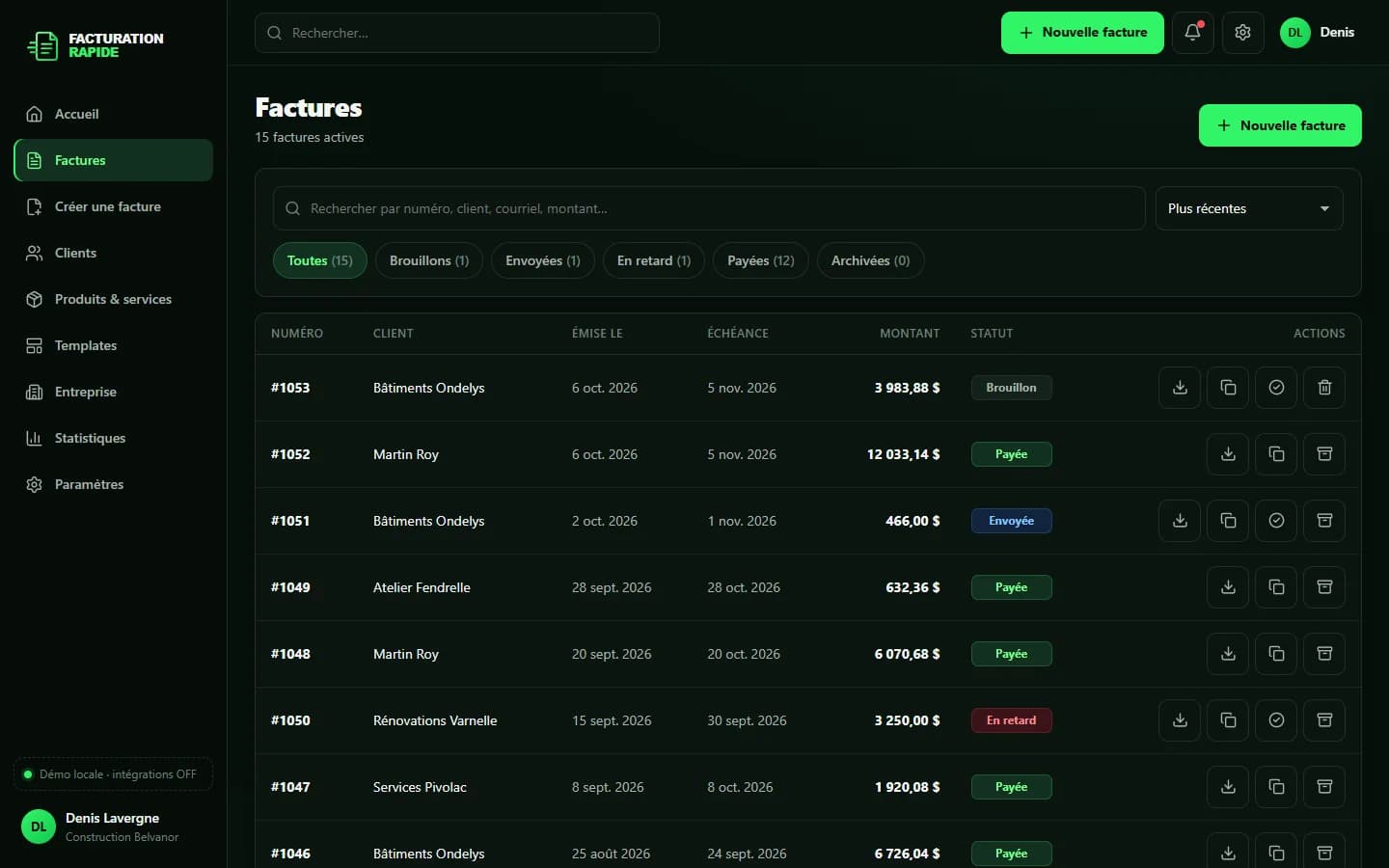Download invoice #1049

click(1228, 587)
